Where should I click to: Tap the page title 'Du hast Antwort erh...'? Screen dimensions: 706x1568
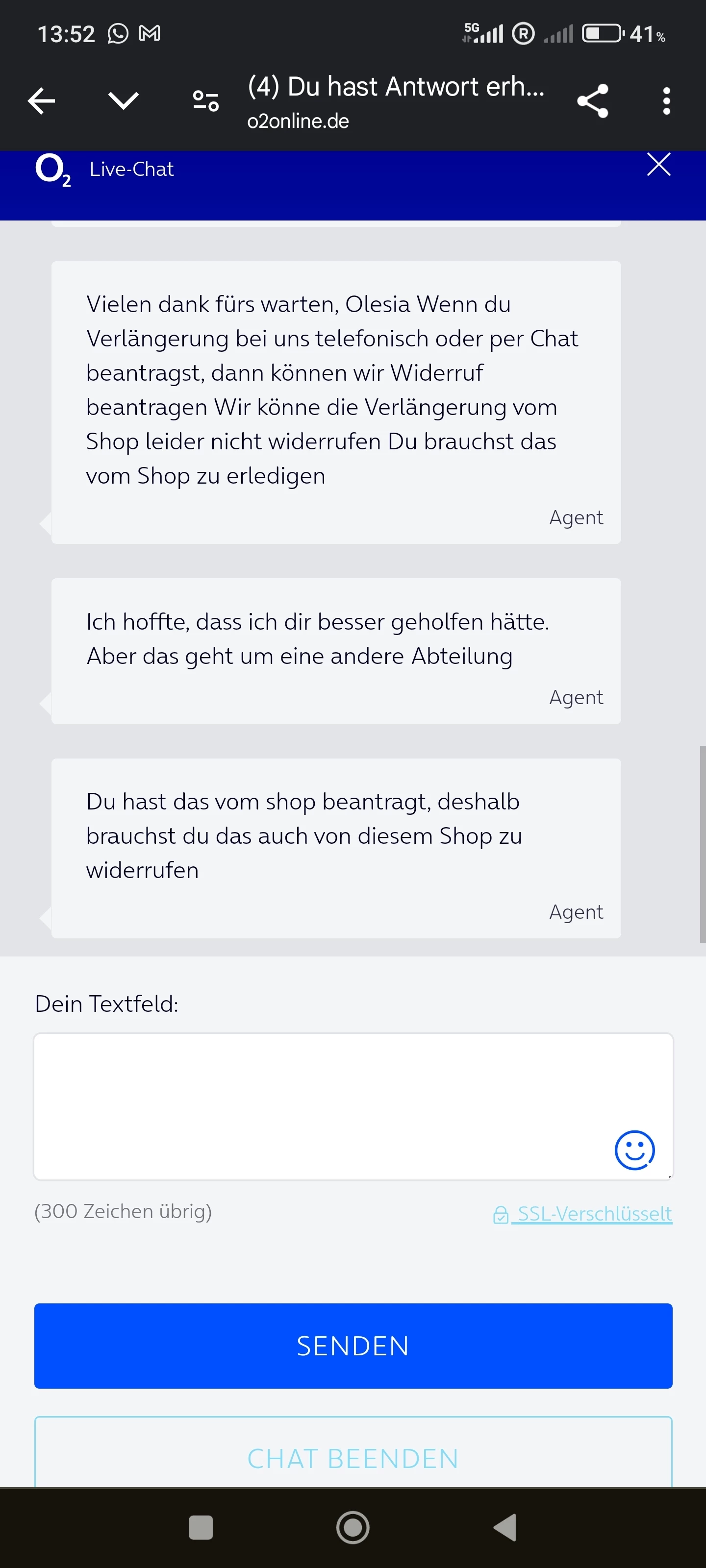[x=396, y=86]
